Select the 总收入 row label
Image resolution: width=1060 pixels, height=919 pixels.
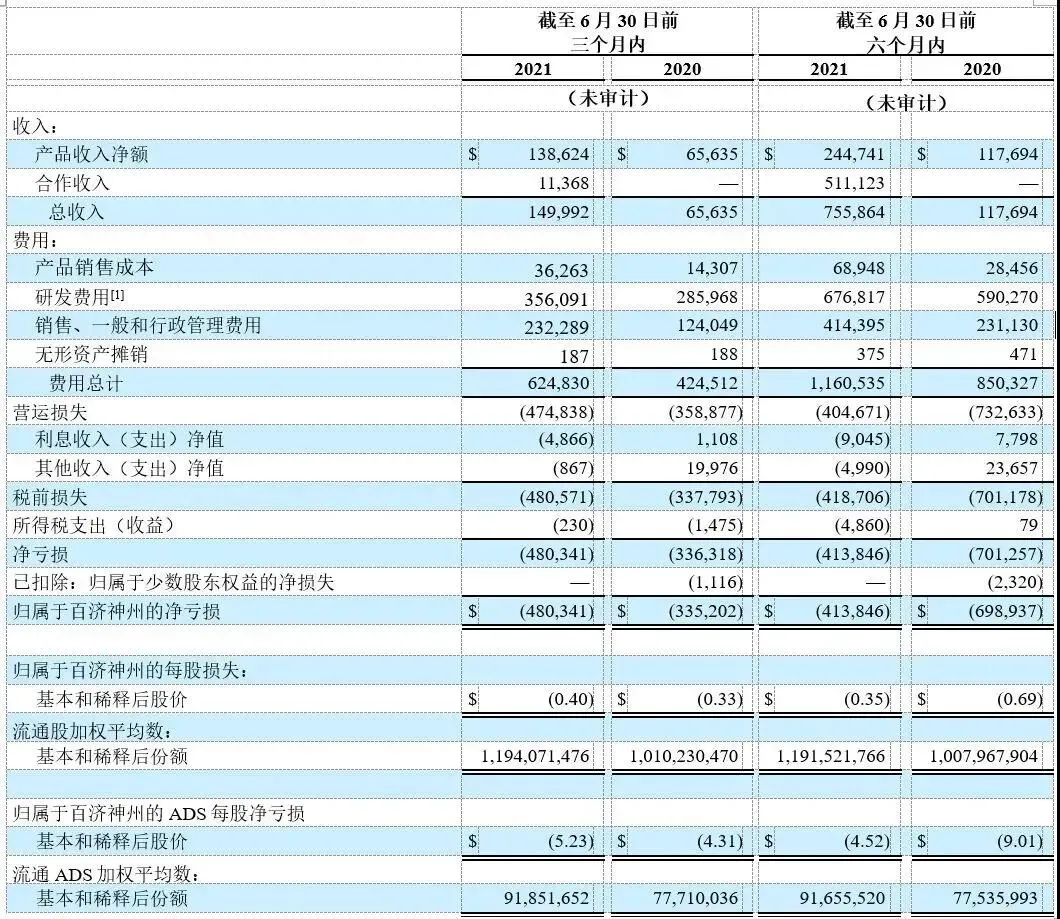coord(77,212)
